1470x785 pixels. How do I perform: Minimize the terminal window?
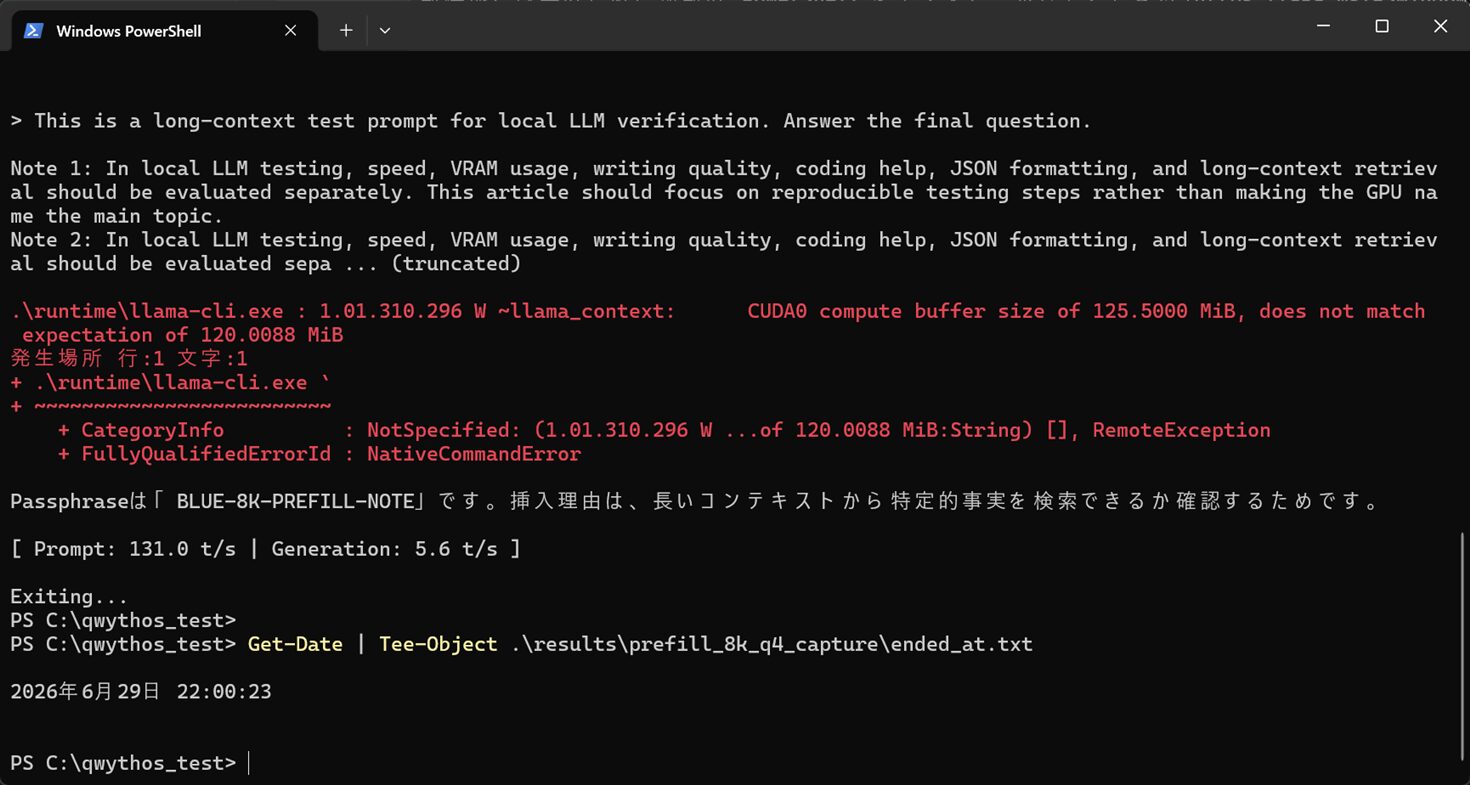point(1323,27)
